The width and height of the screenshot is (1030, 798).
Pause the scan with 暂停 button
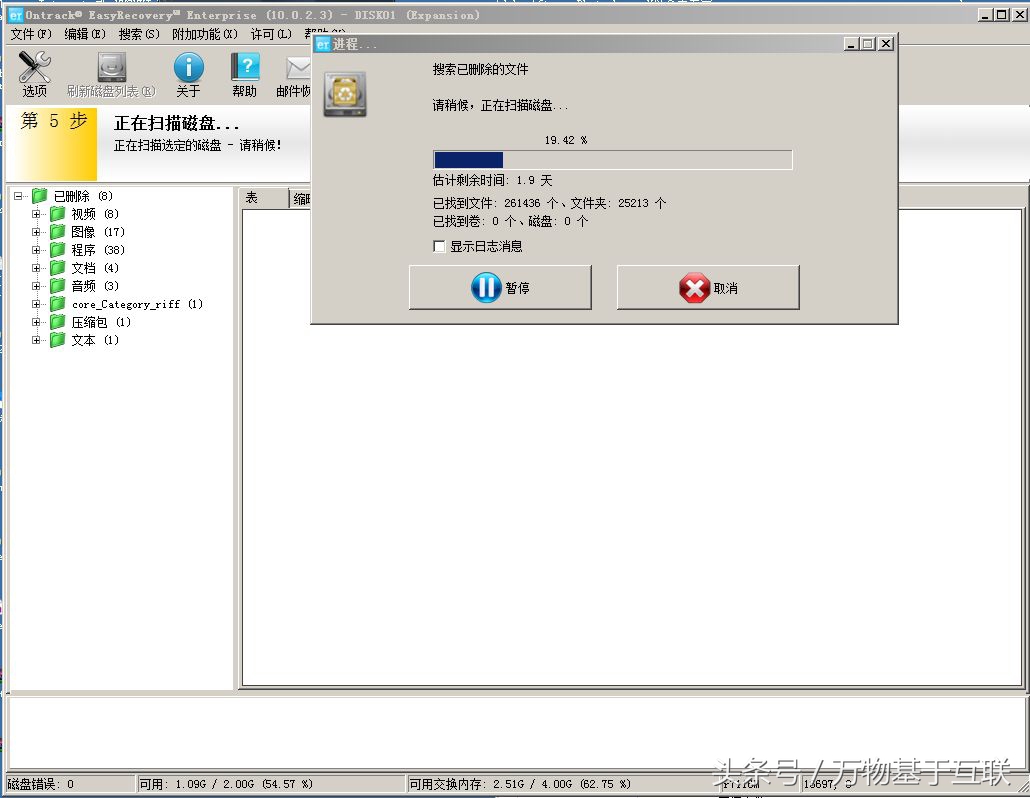click(x=500, y=288)
